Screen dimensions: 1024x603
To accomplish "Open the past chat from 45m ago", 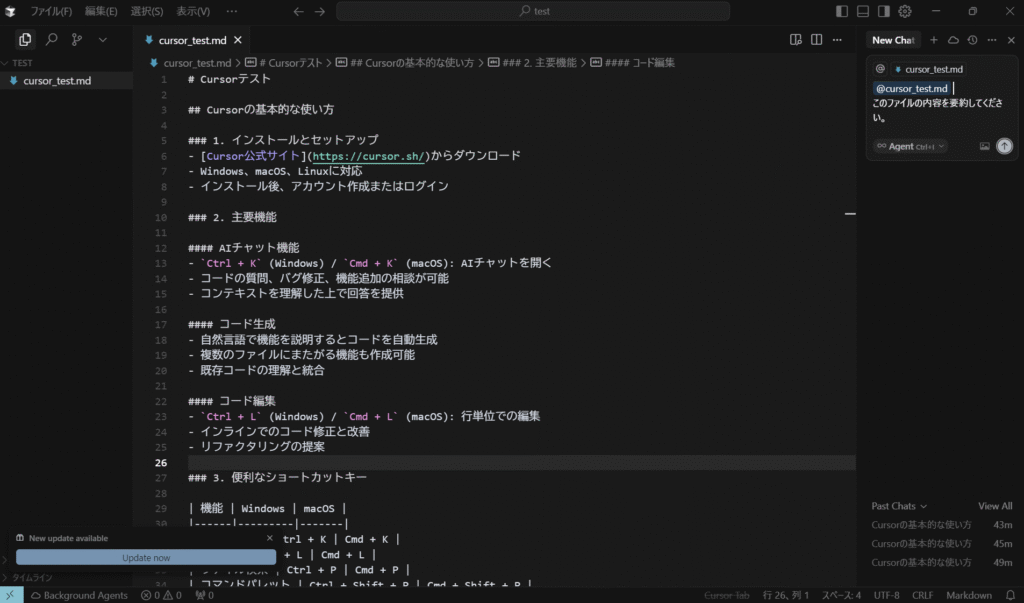I will 941,543.
